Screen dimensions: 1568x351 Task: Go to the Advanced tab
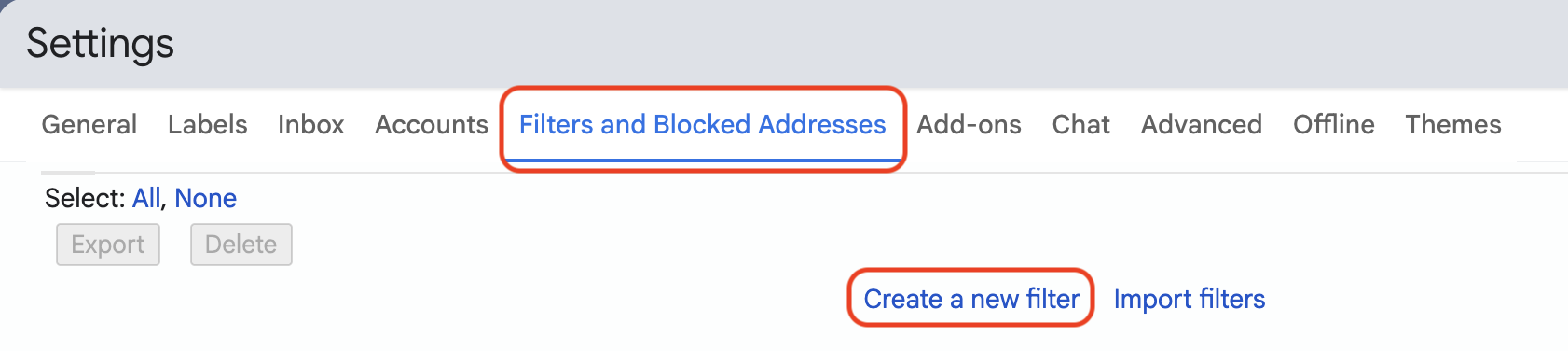point(1202,124)
